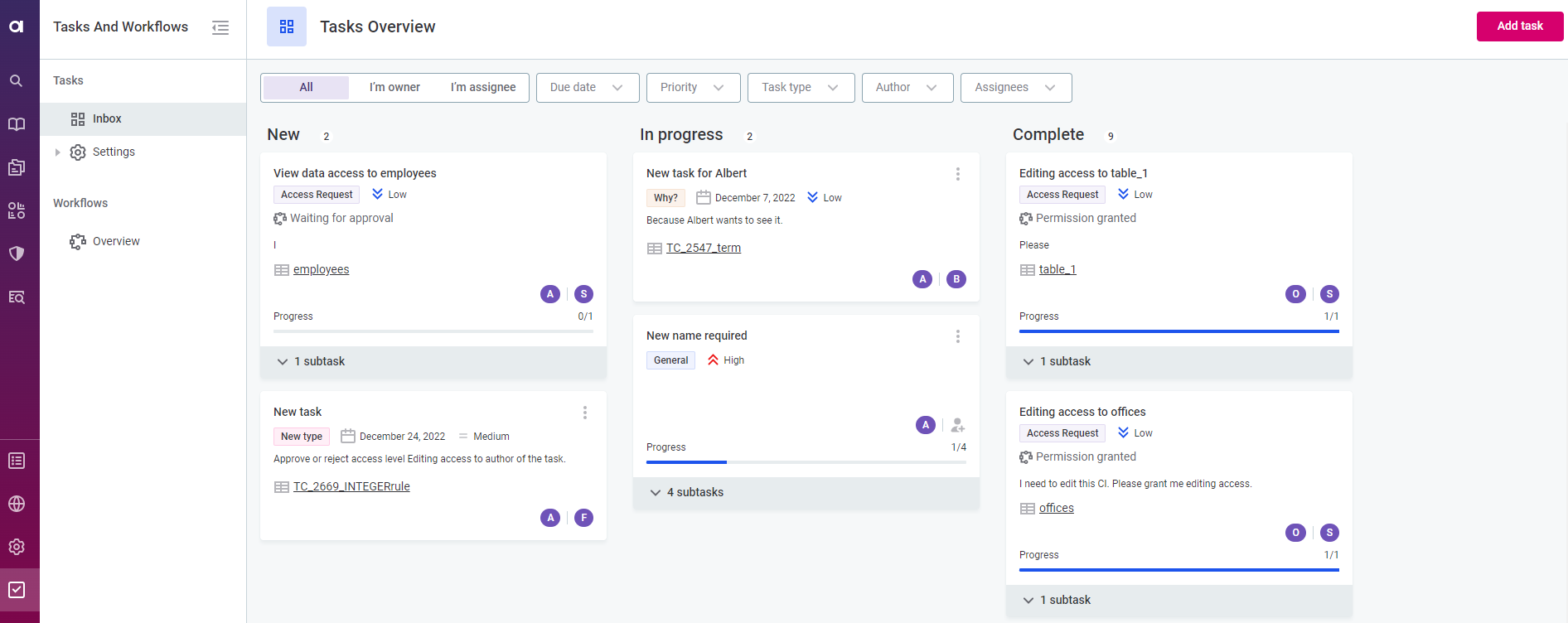Select the All filter toggle

(x=306, y=88)
